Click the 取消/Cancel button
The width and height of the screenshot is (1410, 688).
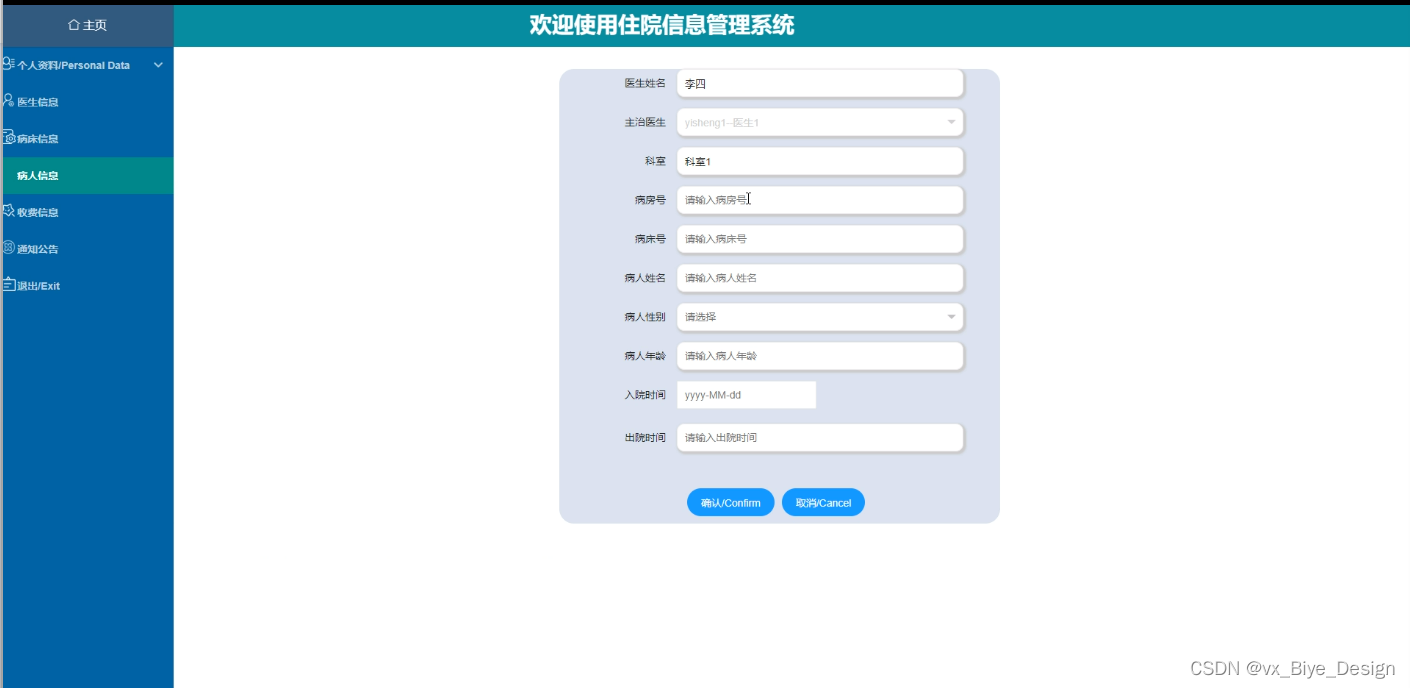[x=823, y=503]
